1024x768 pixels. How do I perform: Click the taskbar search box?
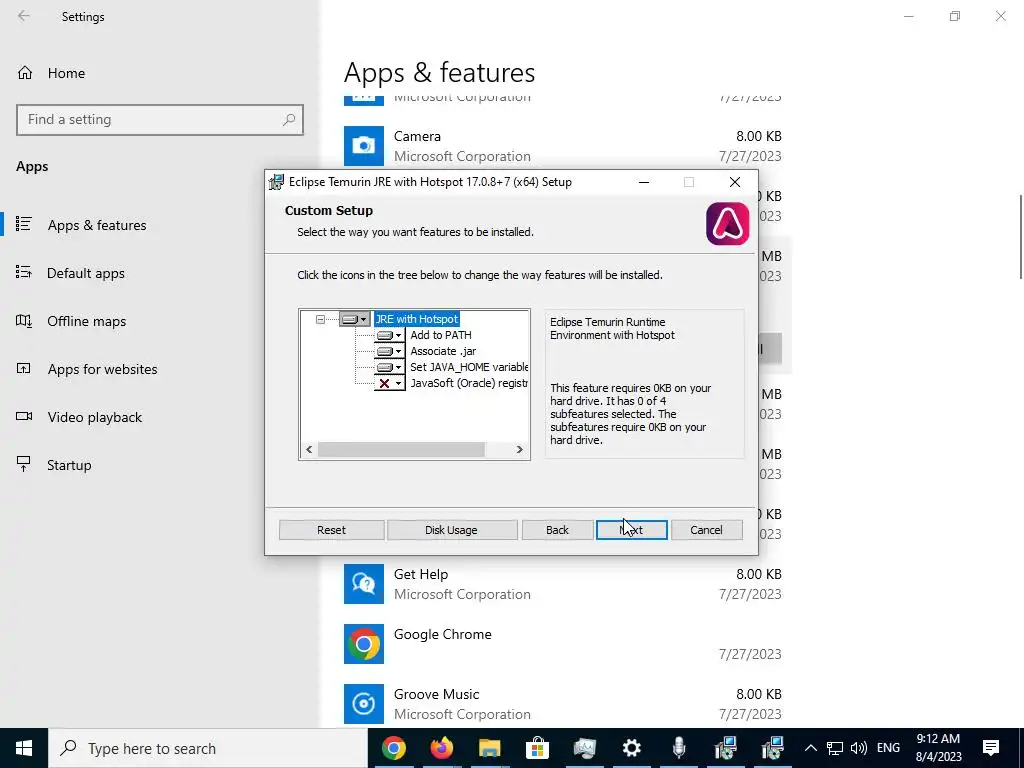[x=208, y=748]
